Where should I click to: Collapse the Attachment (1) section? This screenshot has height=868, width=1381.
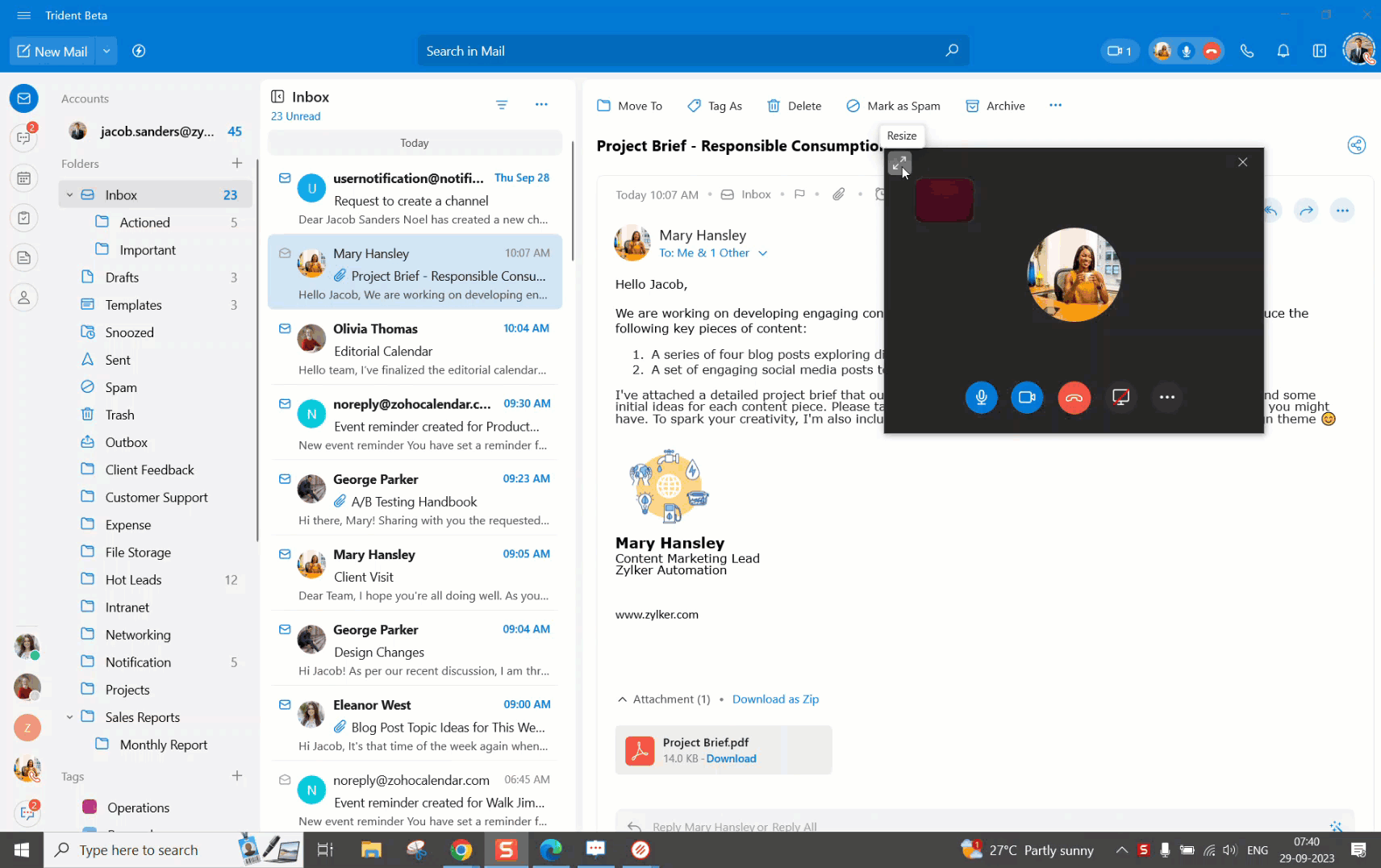click(x=622, y=699)
